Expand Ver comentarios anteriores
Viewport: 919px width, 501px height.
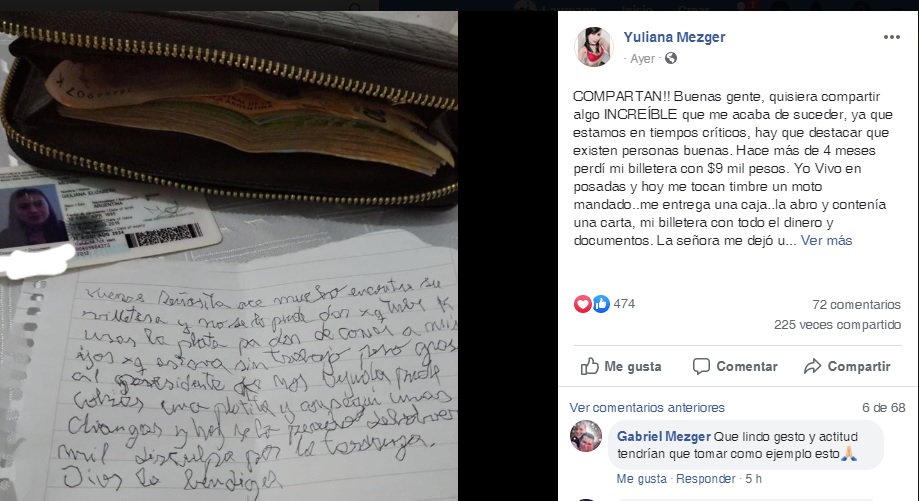click(647, 407)
